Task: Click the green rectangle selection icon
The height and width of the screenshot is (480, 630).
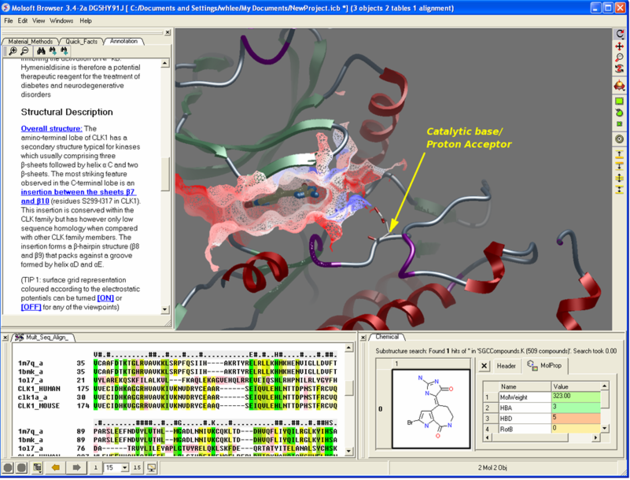Action: pos(620,101)
